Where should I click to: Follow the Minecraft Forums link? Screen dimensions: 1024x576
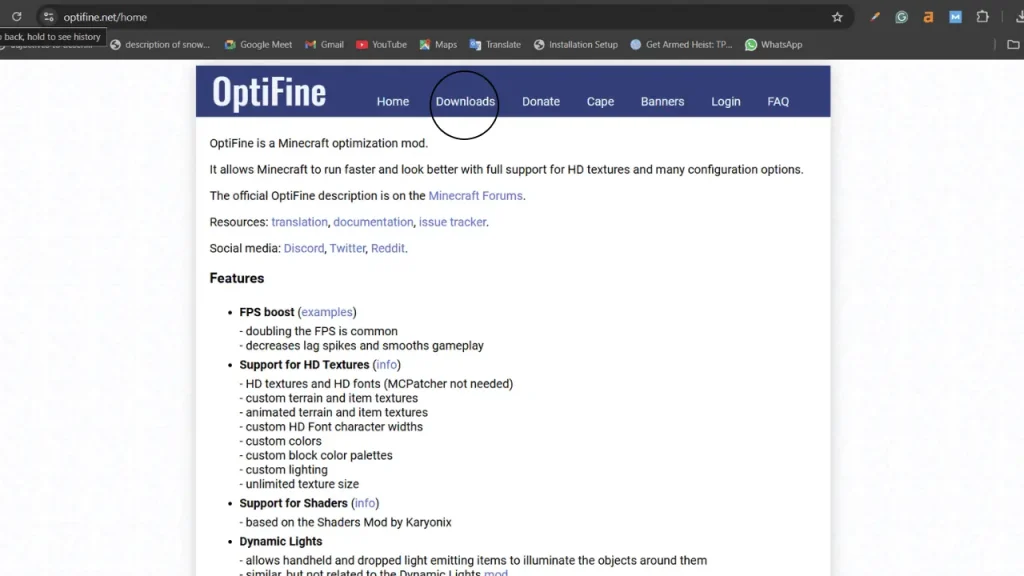coord(475,196)
